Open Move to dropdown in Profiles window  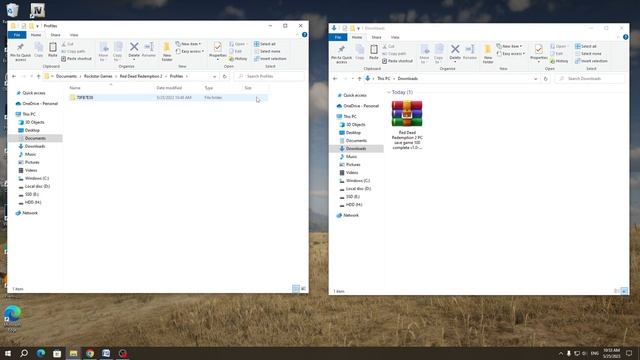coord(103,52)
